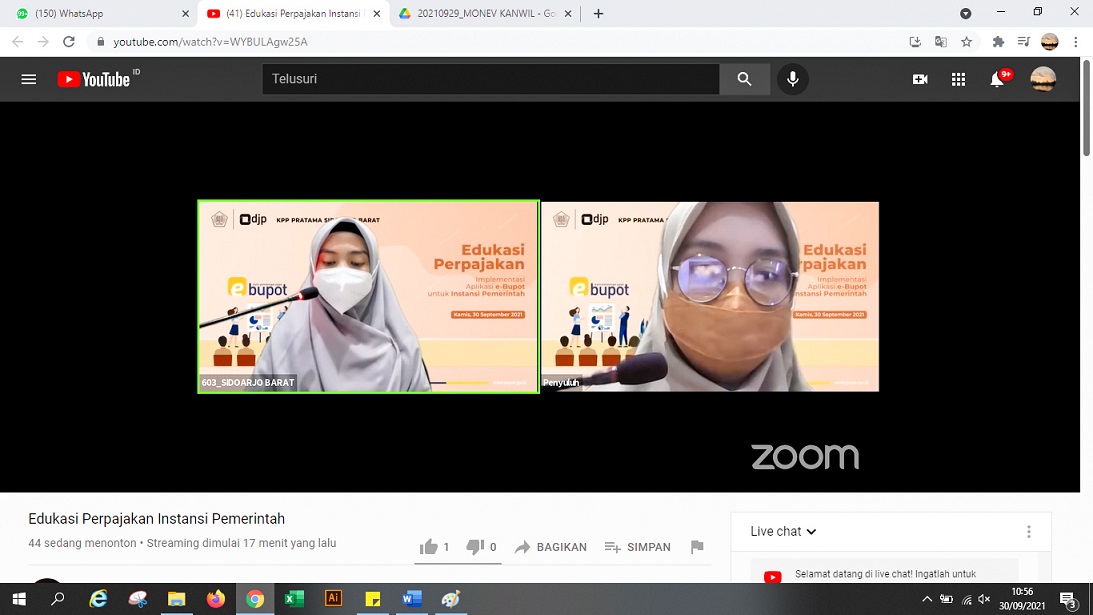Image resolution: width=1093 pixels, height=615 pixels.
Task: Switch to the WhatsApp tab
Action: pyautogui.click(x=95, y=14)
